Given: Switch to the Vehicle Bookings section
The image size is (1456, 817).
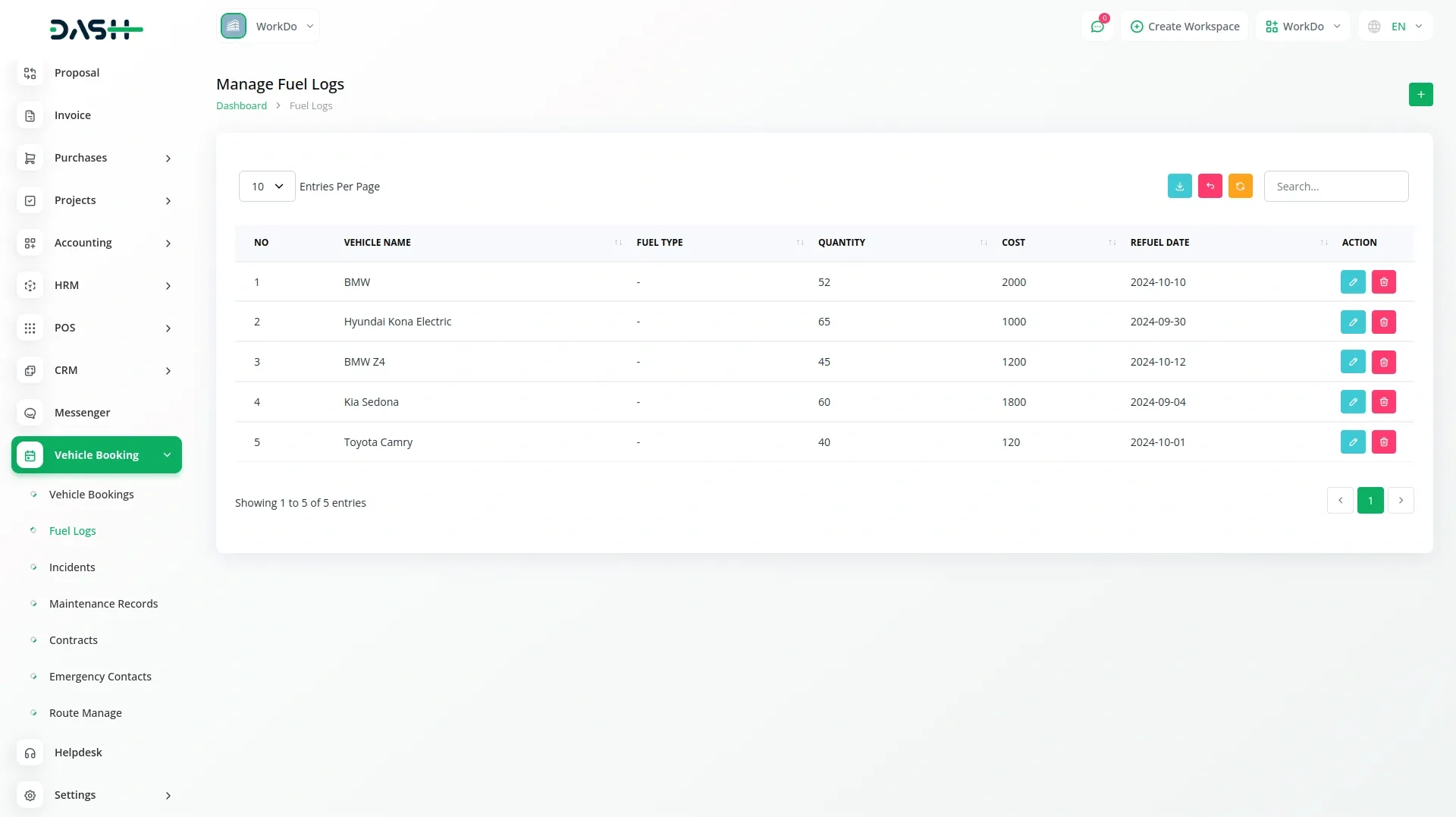Looking at the screenshot, I should 91,494.
